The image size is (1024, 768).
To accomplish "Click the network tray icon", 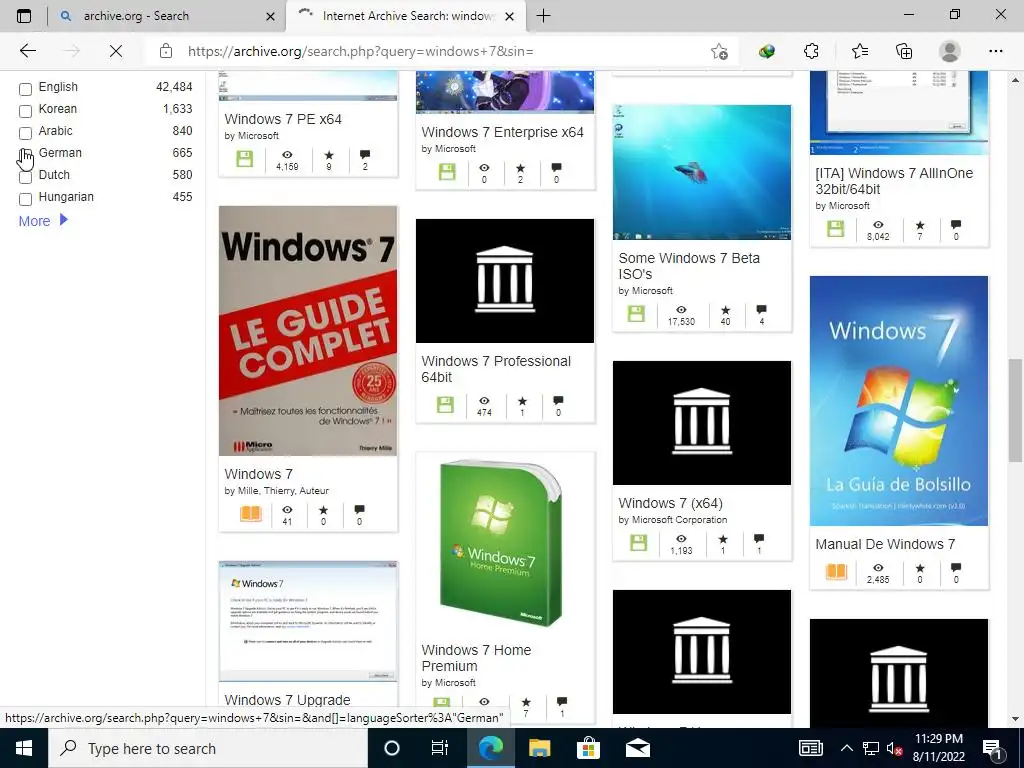I will click(871, 748).
